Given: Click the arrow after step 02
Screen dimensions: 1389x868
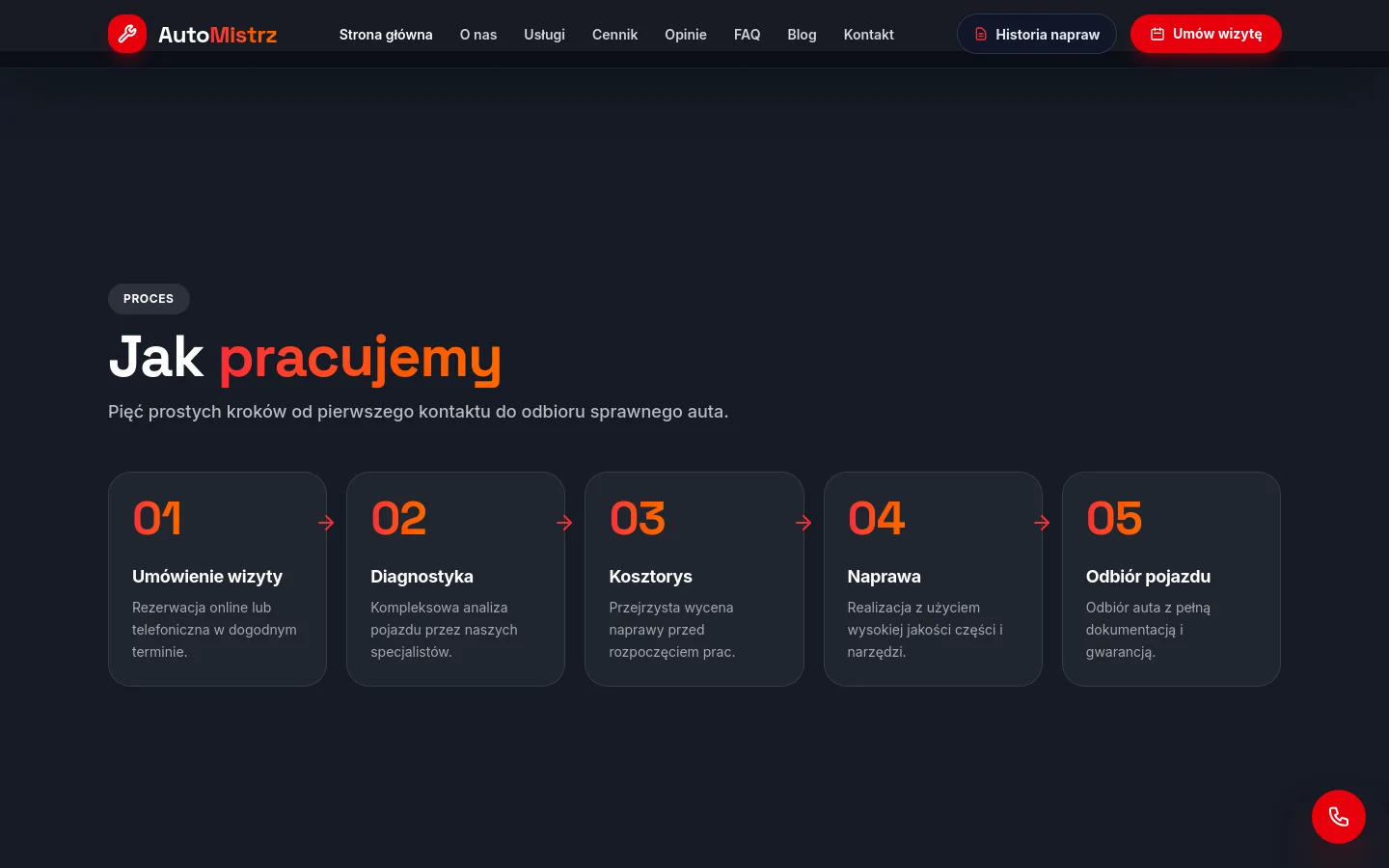Looking at the screenshot, I should pos(564,523).
